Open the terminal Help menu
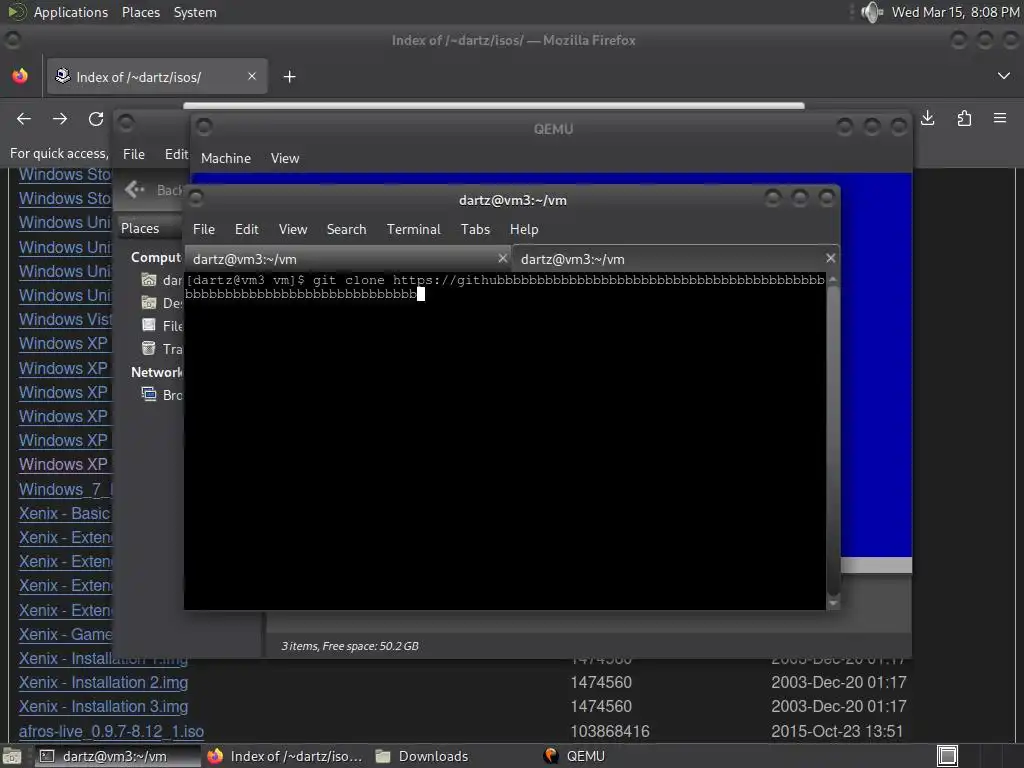The image size is (1024, 768). point(524,229)
